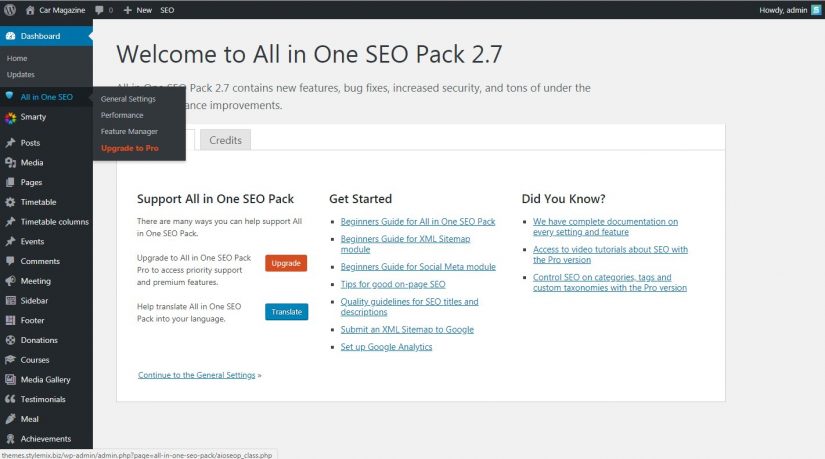Choose Upgrade to Pro submenu entry
The height and width of the screenshot is (459, 825).
tap(130, 148)
